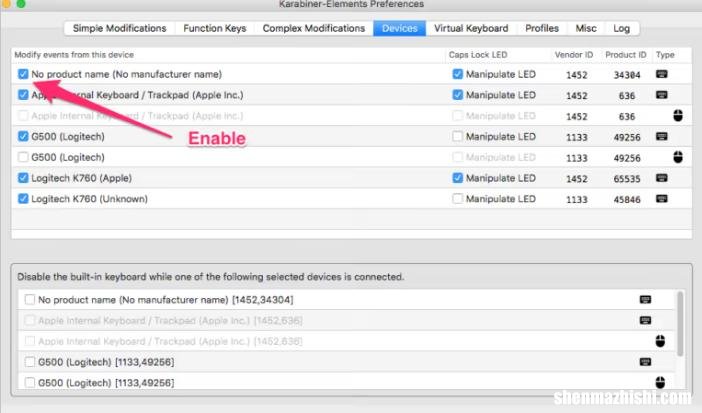Click keyboard type icon in checked G500 row

(x=662, y=136)
